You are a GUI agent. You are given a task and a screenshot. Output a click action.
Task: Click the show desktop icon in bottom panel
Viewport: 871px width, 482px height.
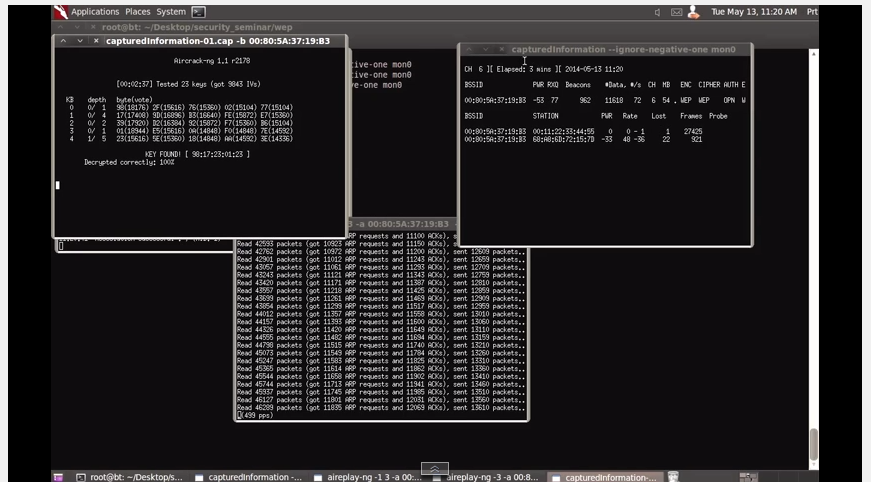coord(58,477)
